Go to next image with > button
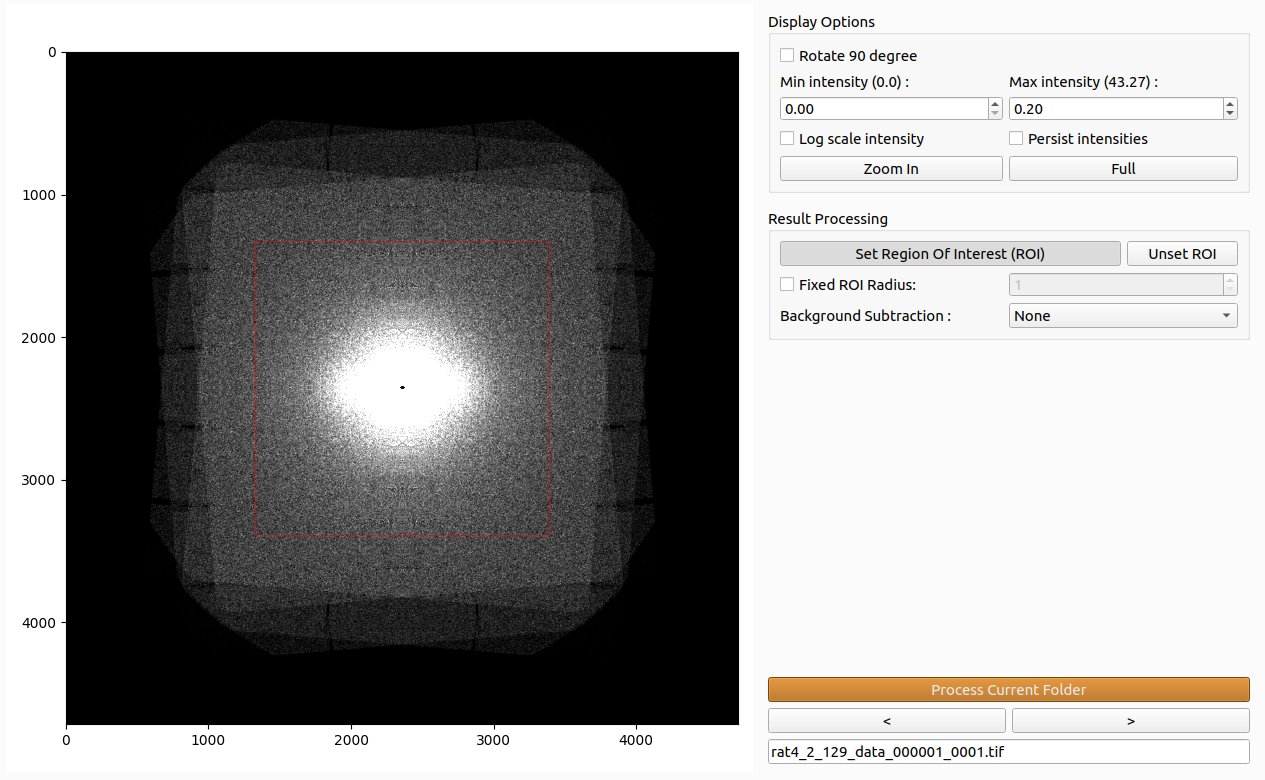Viewport: 1265px width, 780px height. click(1130, 721)
